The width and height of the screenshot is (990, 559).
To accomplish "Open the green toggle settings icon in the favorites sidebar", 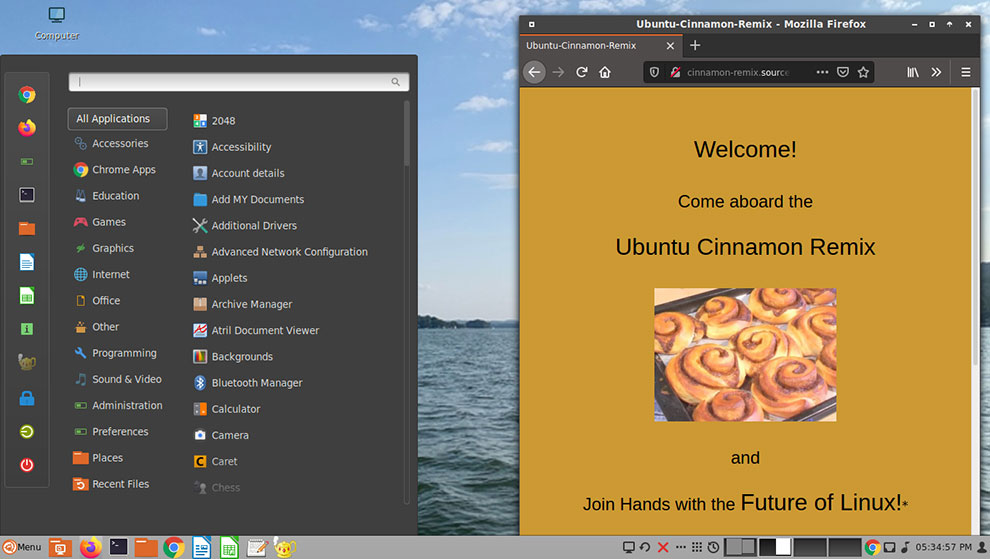I will pos(27,162).
